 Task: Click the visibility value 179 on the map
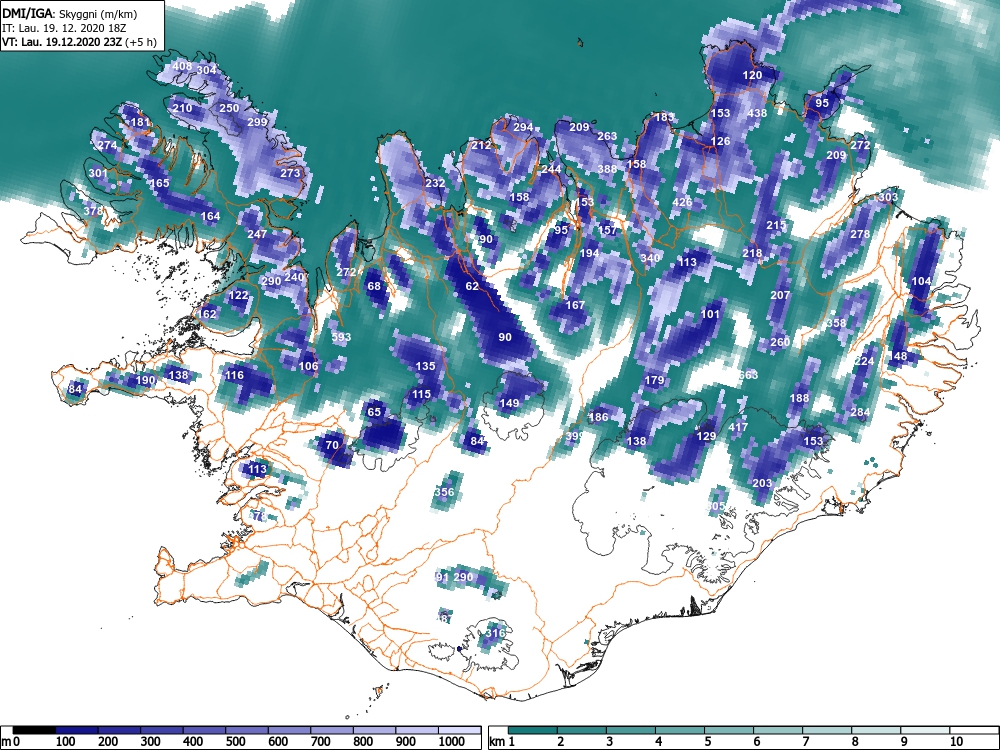point(654,381)
